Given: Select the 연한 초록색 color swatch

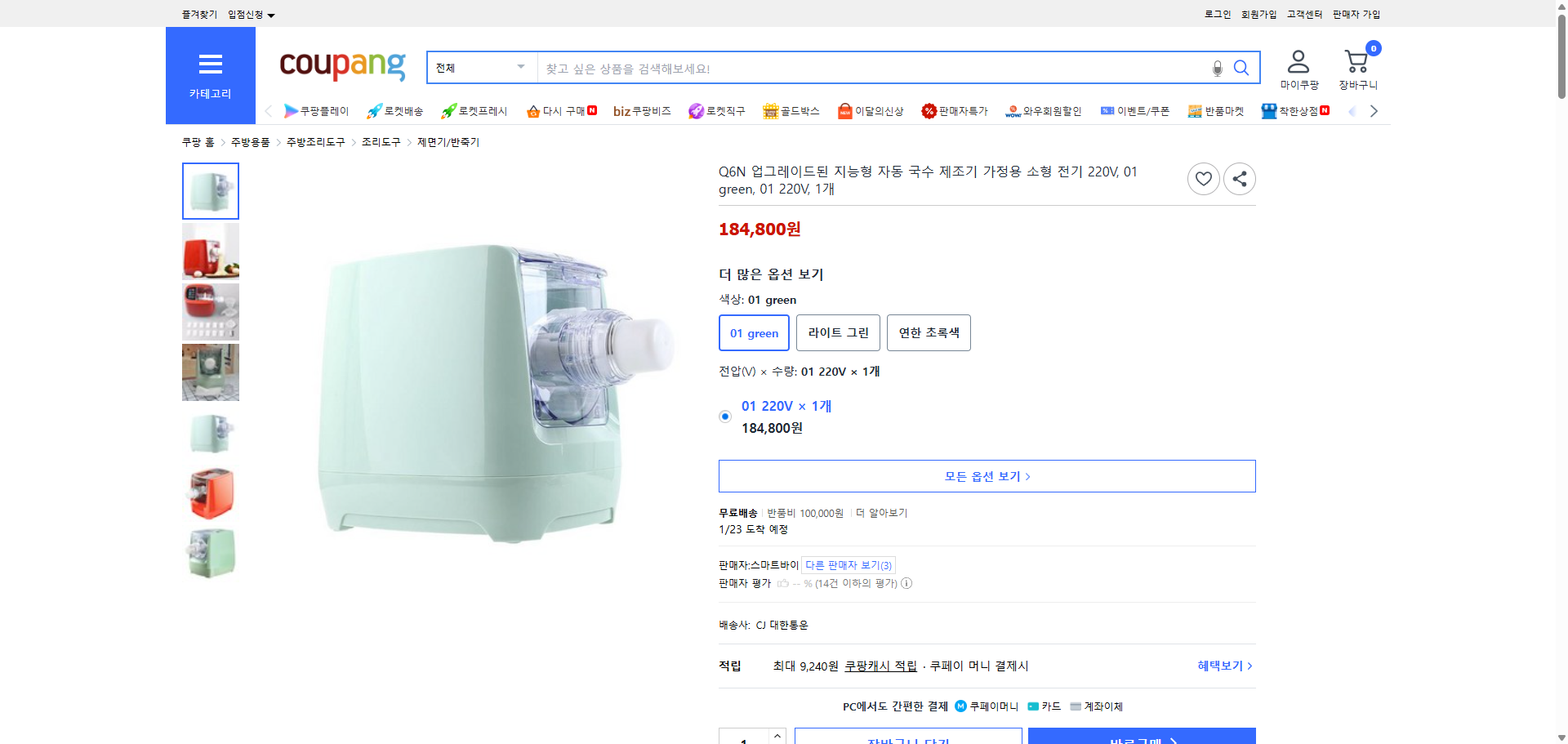Looking at the screenshot, I should point(929,332).
